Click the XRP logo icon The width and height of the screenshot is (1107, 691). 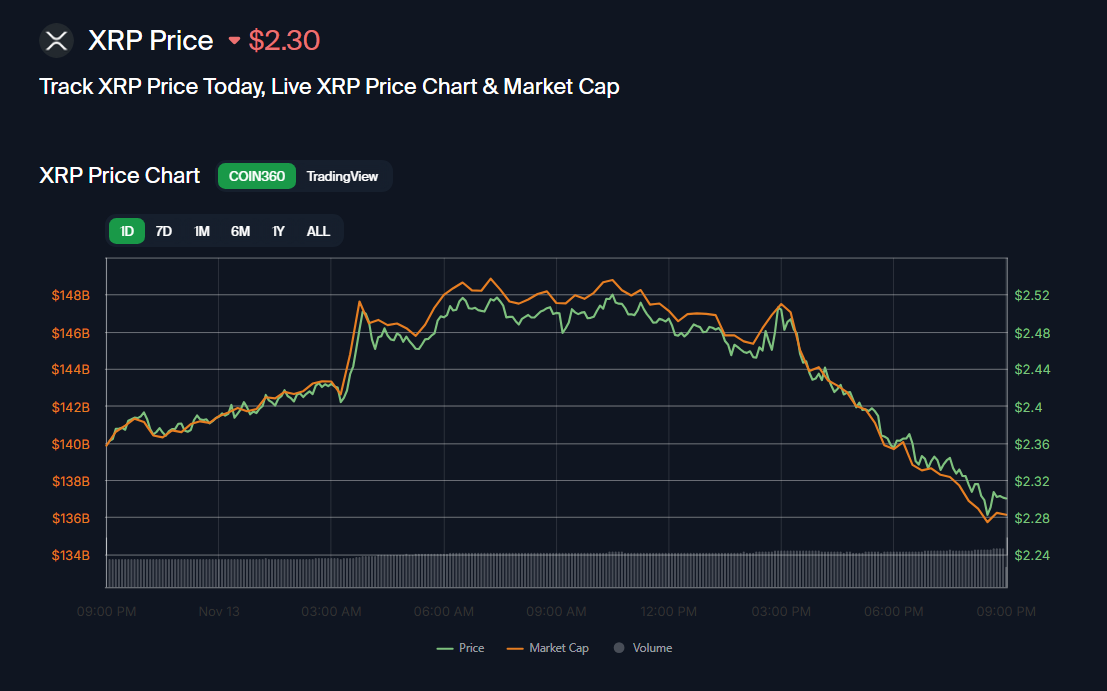click(x=56, y=40)
